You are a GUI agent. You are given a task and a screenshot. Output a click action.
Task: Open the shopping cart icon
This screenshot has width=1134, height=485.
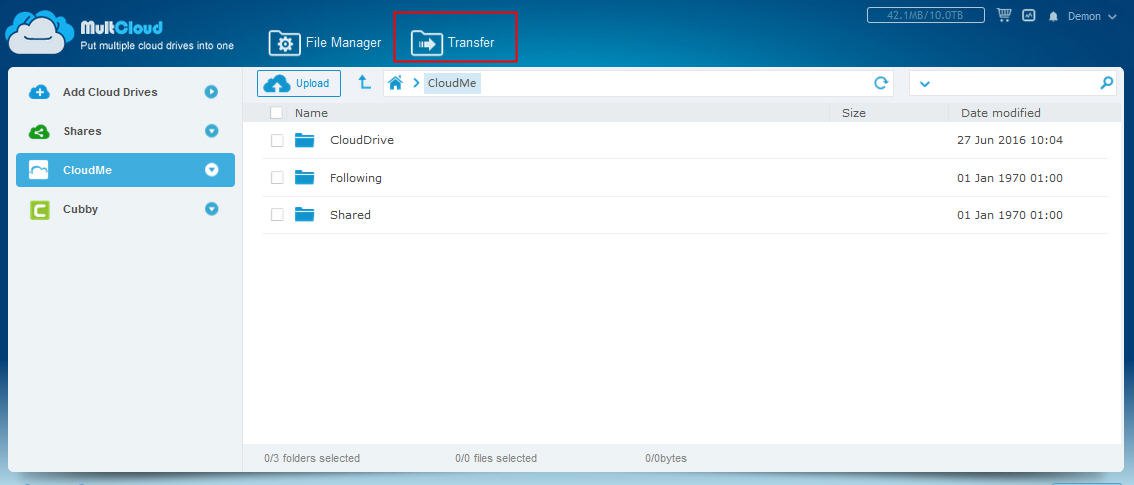(1003, 14)
